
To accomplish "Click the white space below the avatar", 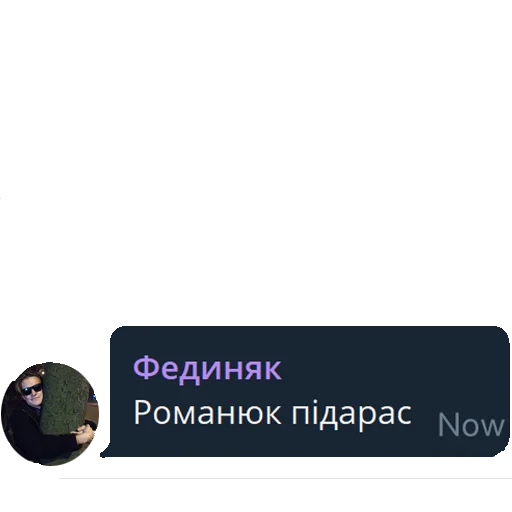I will (50, 487).
